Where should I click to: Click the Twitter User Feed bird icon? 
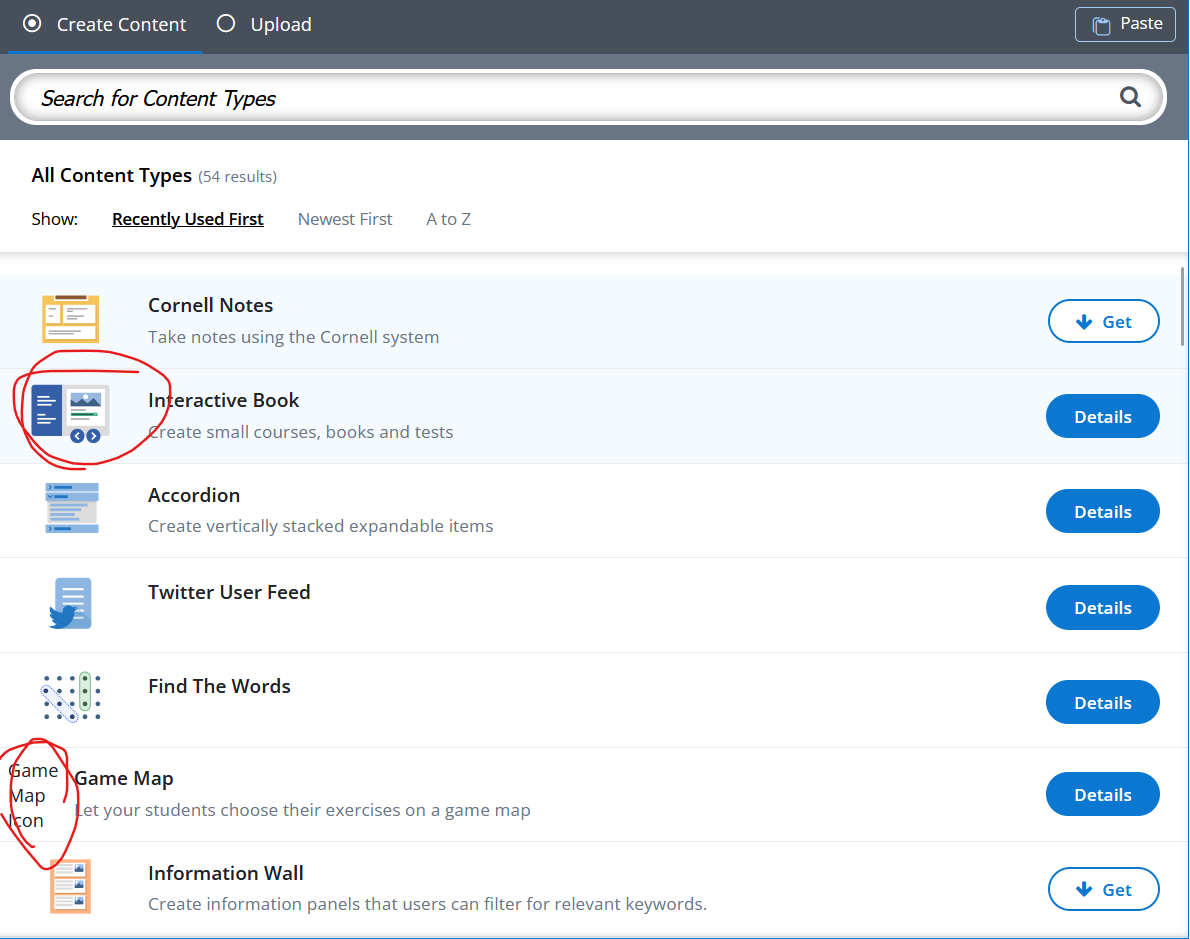(71, 603)
